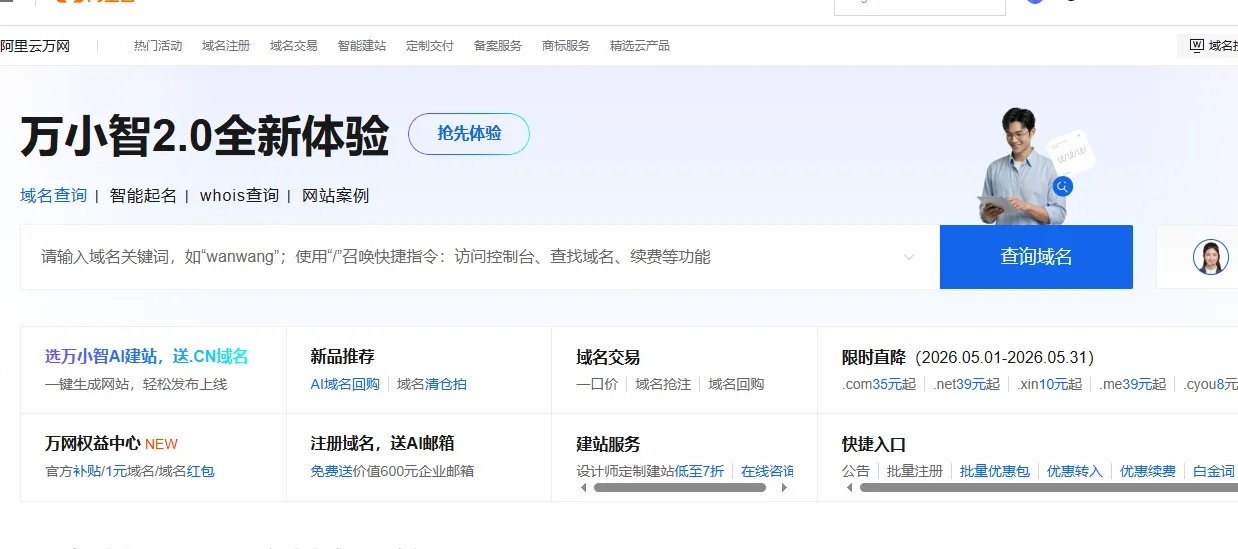This screenshot has width=1238, height=549.
Task: Click left scroll arrow under 快捷入口
Action: tap(850, 488)
